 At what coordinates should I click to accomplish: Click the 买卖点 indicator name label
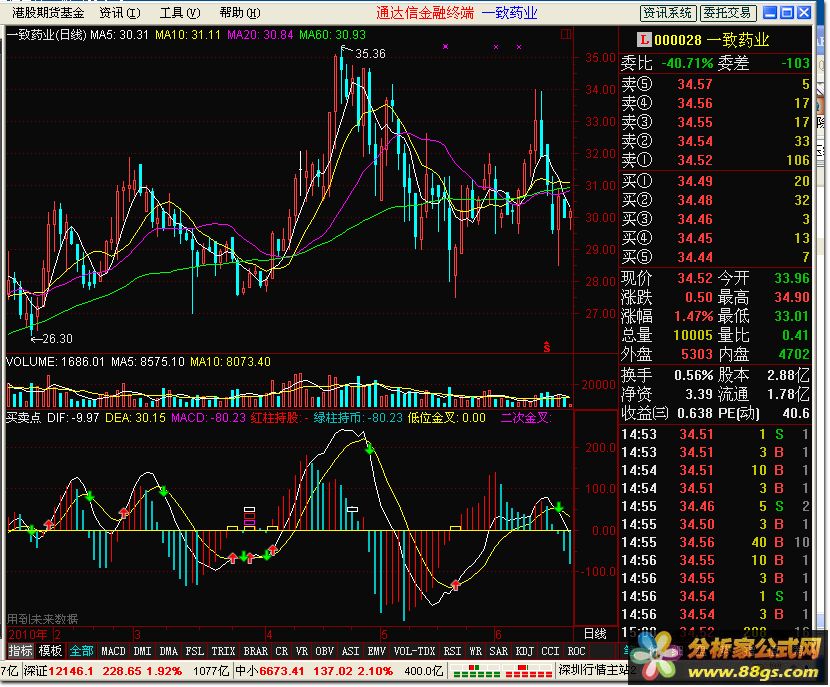[24, 418]
